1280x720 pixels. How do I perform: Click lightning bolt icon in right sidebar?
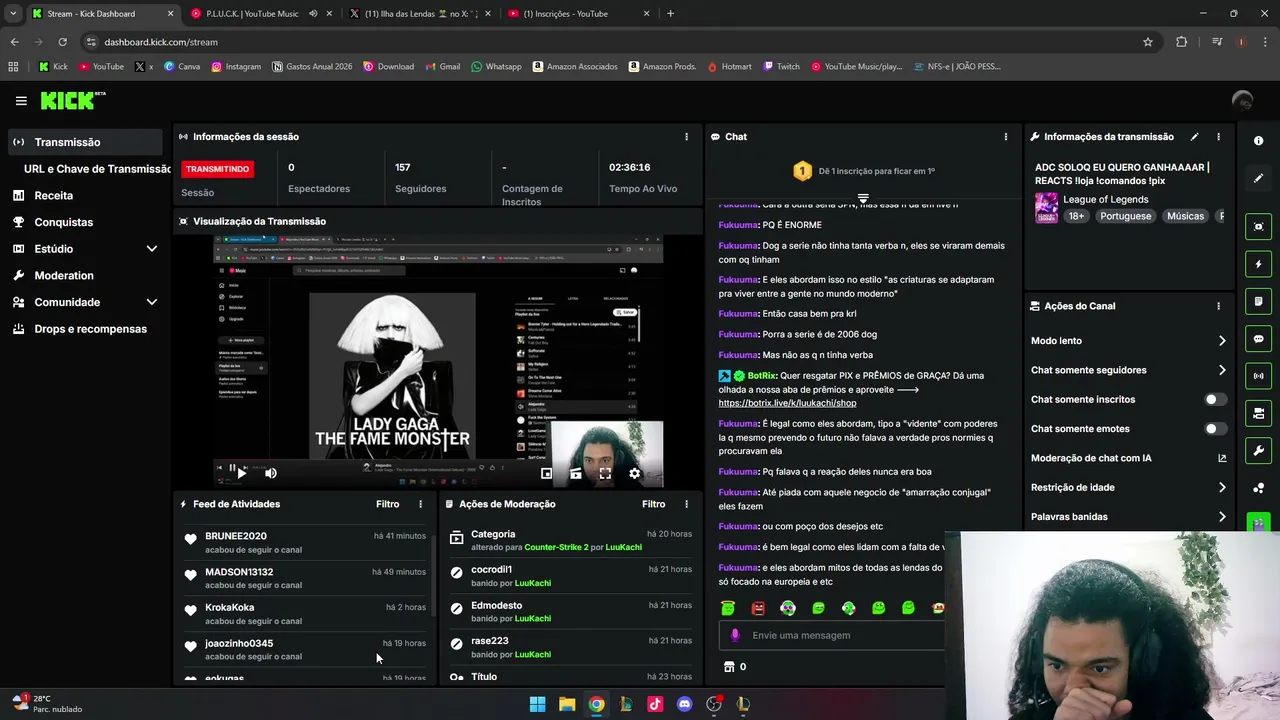pyautogui.click(x=1258, y=264)
